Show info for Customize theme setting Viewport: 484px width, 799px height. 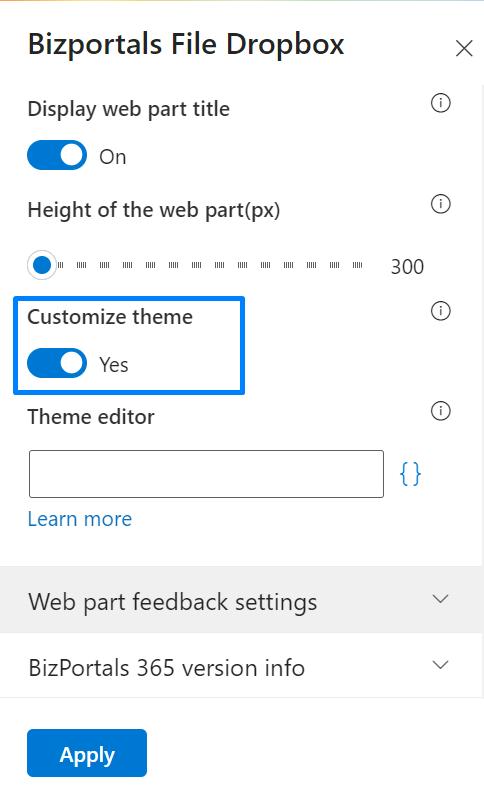[x=441, y=311]
